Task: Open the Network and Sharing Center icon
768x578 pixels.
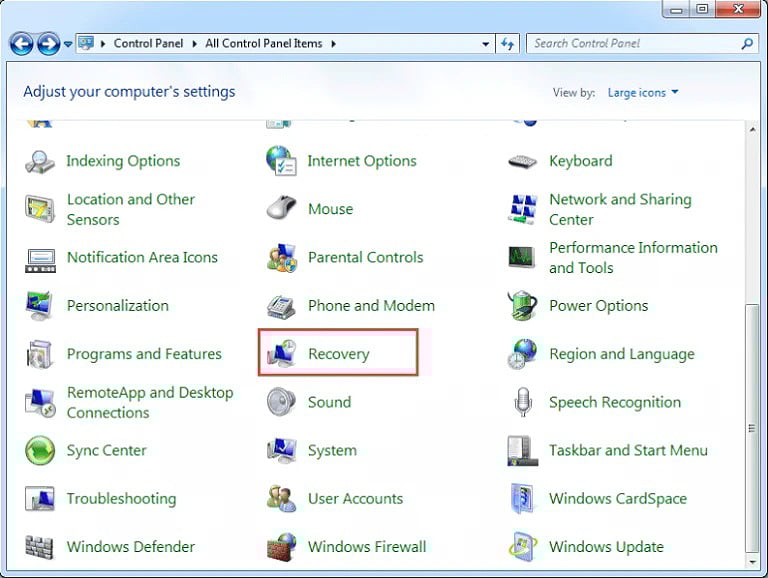Action: pyautogui.click(x=523, y=209)
